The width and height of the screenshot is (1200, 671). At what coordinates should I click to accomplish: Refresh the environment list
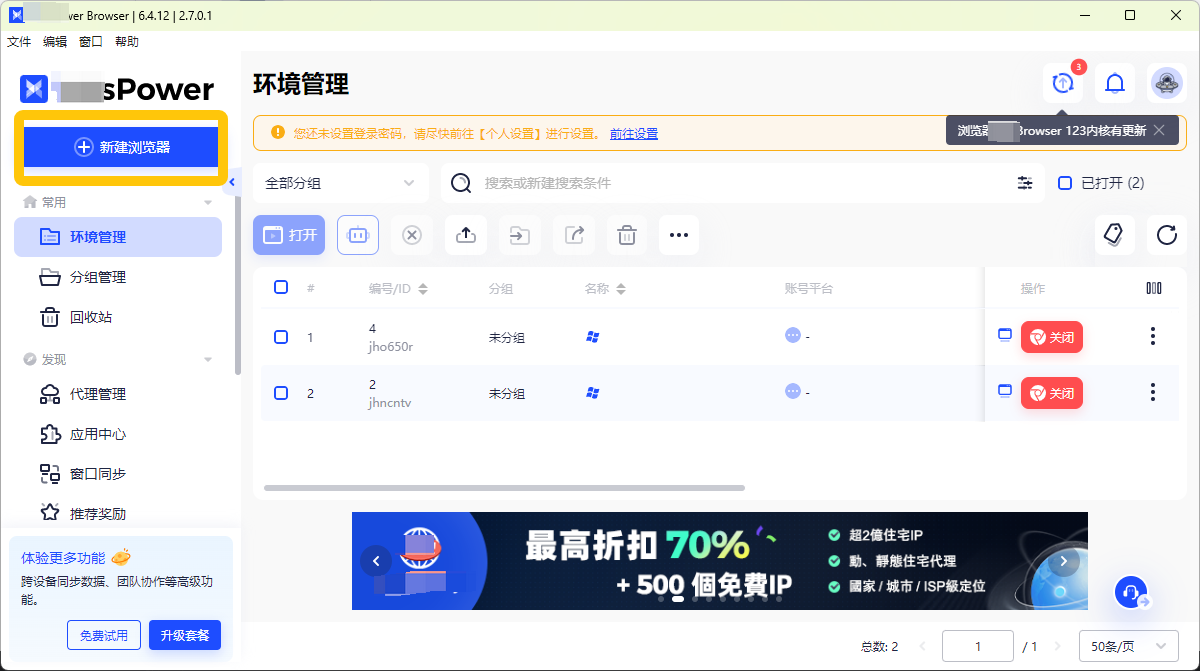1166,235
